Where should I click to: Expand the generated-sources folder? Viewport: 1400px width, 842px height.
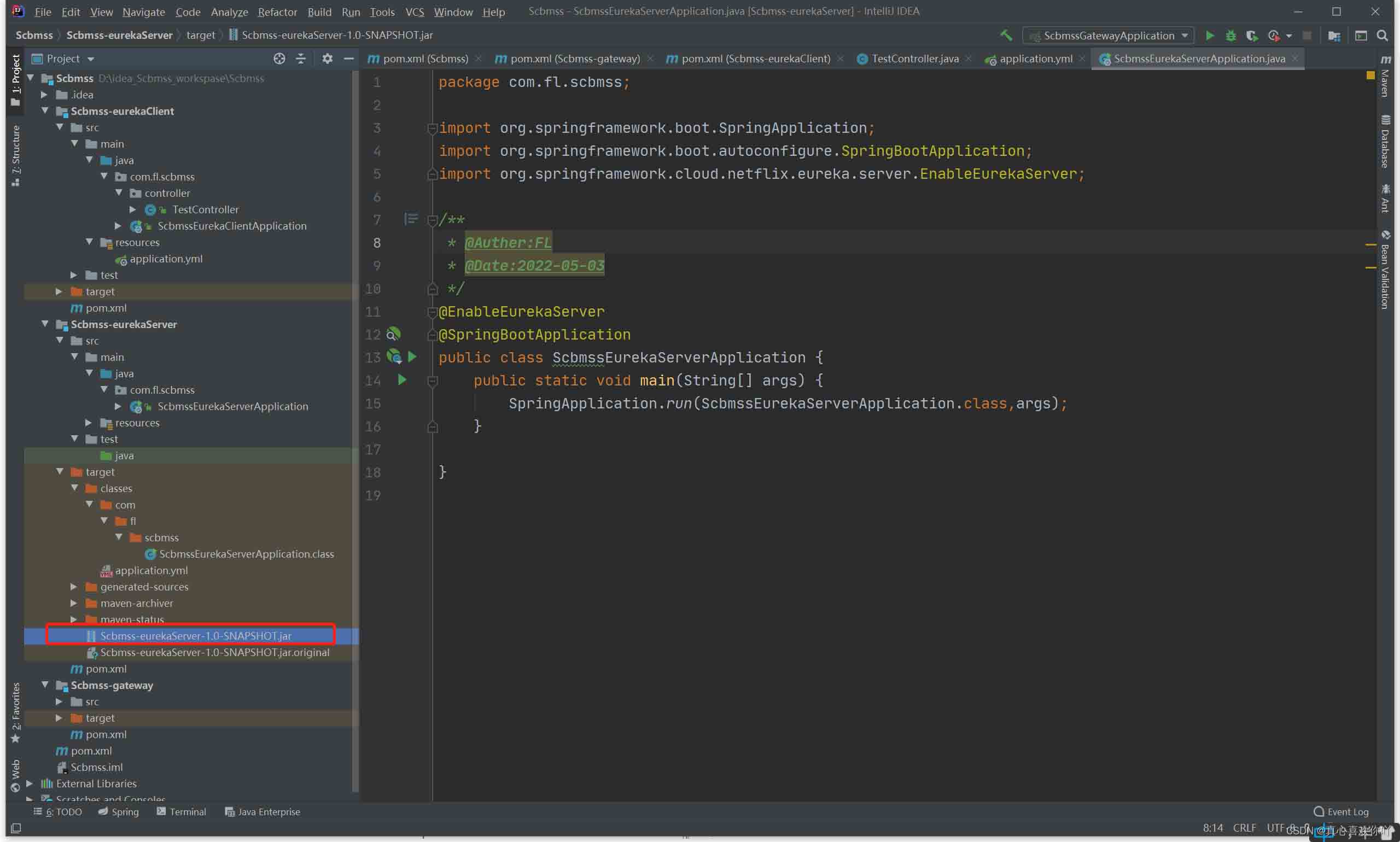[x=74, y=587]
